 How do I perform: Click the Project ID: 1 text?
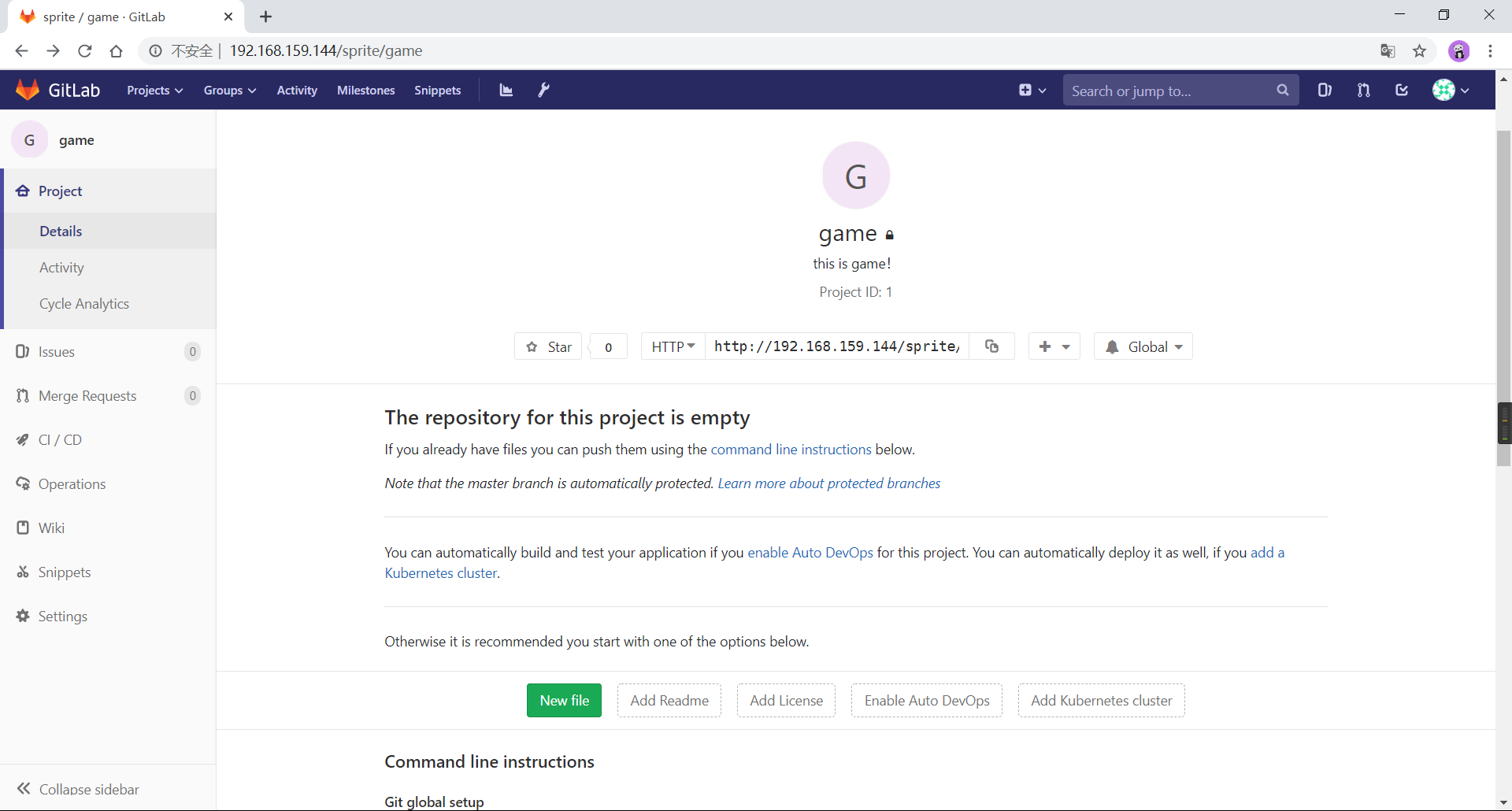coord(856,292)
